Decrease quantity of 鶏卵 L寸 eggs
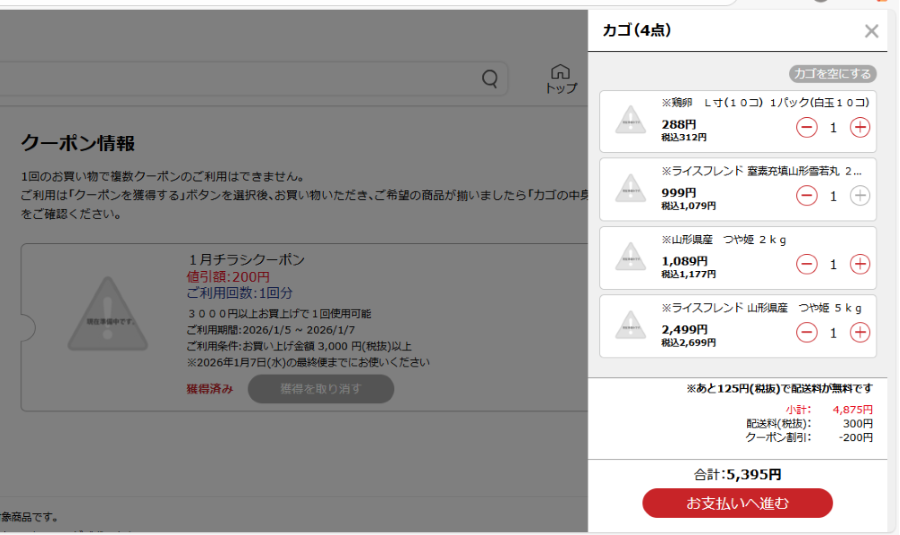This screenshot has width=900, height=535. (806, 128)
